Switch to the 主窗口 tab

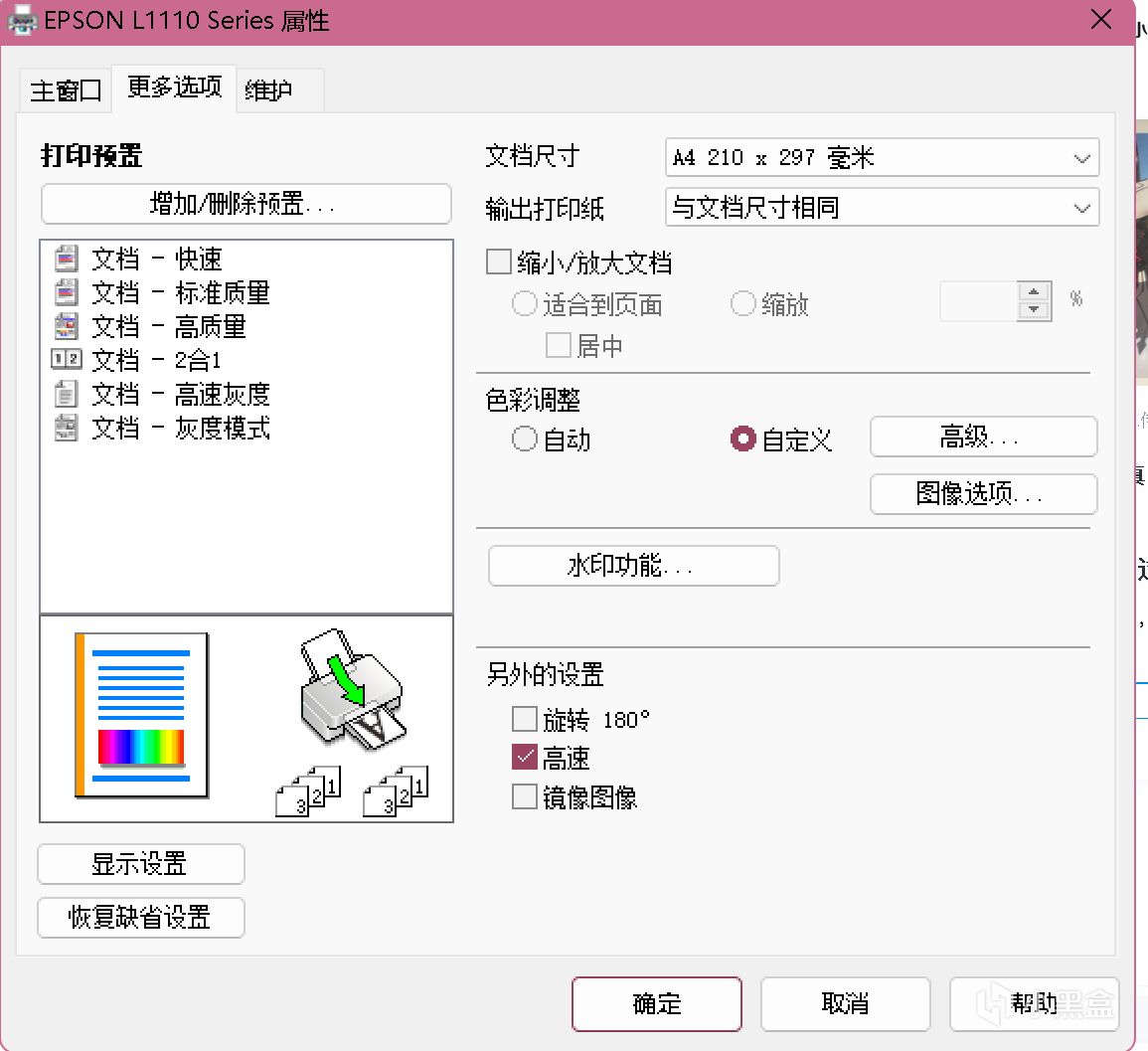coord(66,90)
